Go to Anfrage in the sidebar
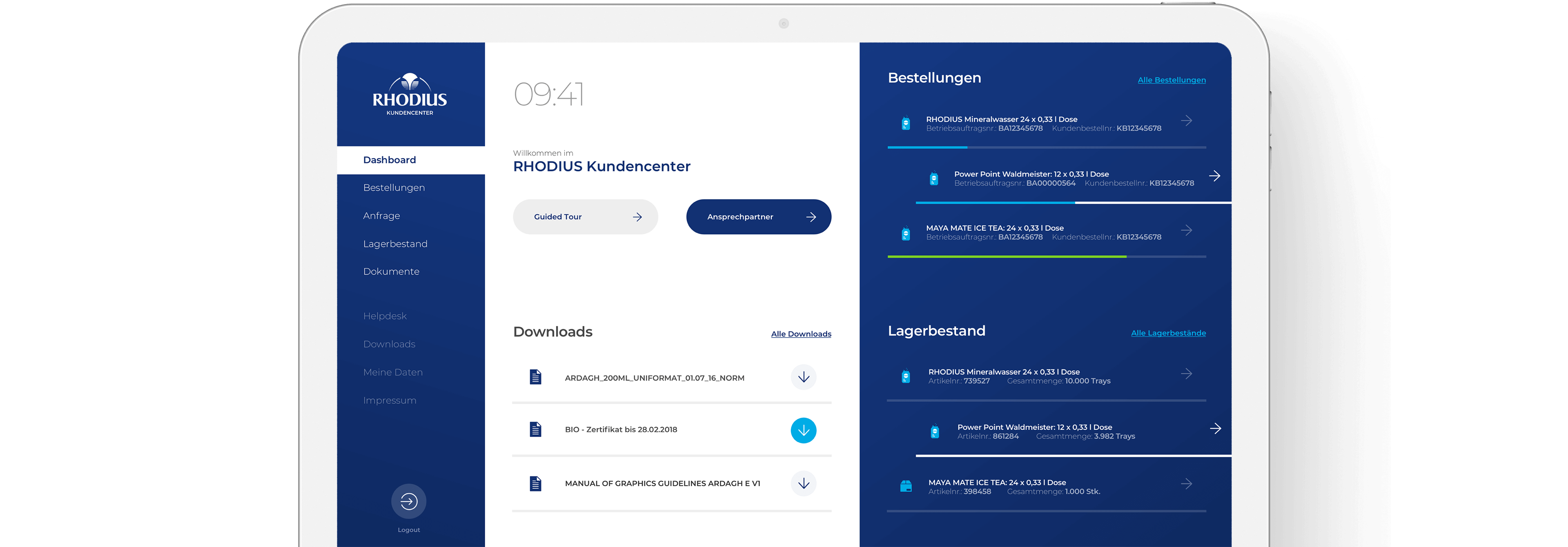Viewport: 1568px width, 547px height. [x=382, y=216]
